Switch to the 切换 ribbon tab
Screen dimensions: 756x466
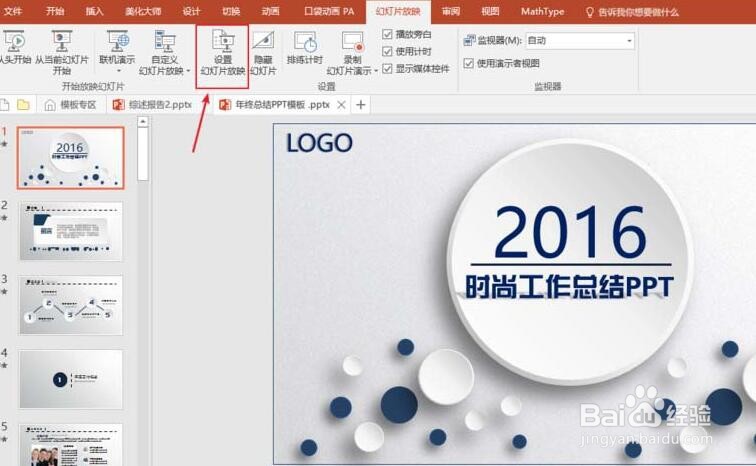pyautogui.click(x=231, y=11)
